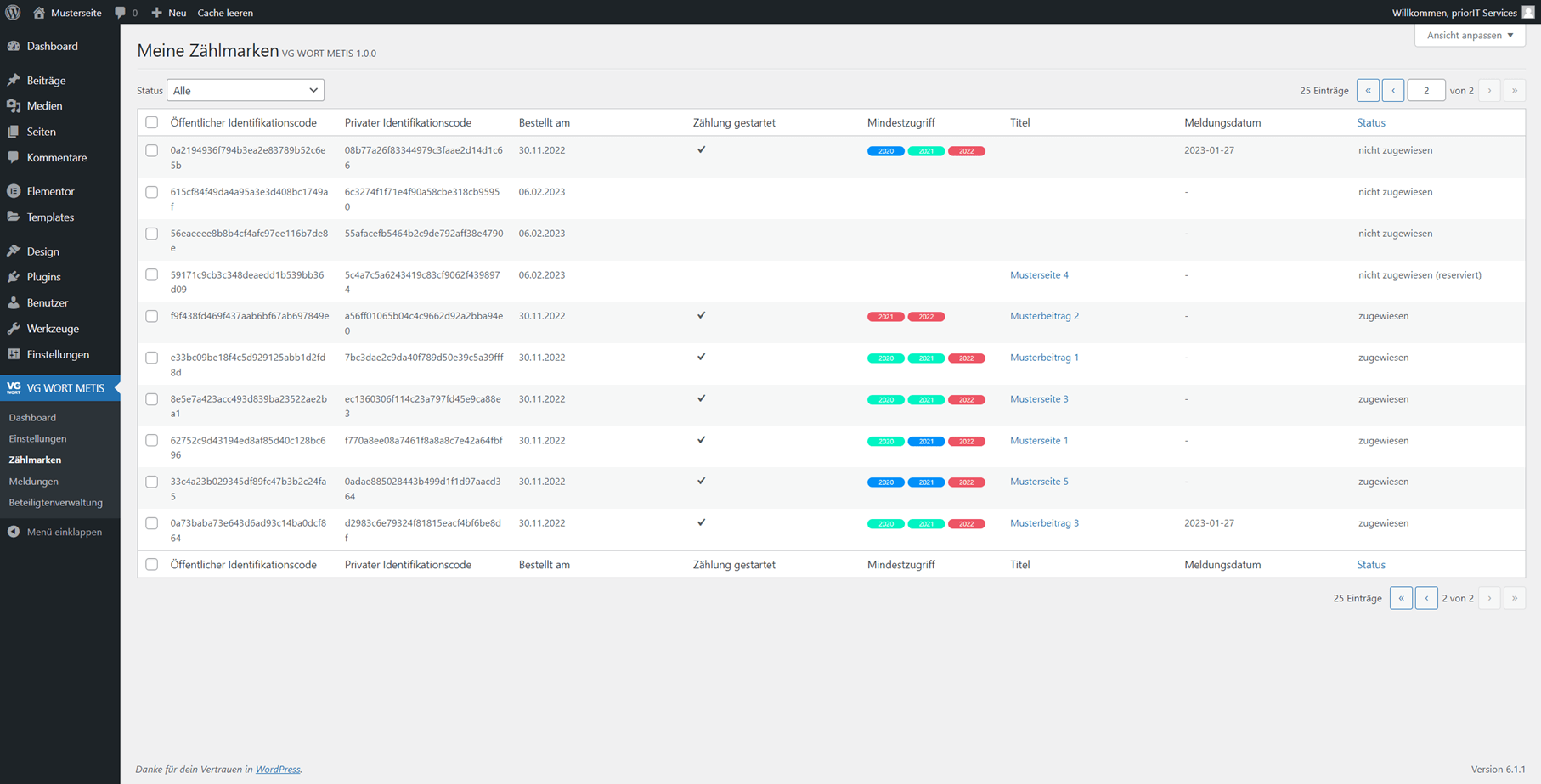Open the Musterbeitrag 2 title link
The height and width of the screenshot is (784, 1541).
(1044, 316)
